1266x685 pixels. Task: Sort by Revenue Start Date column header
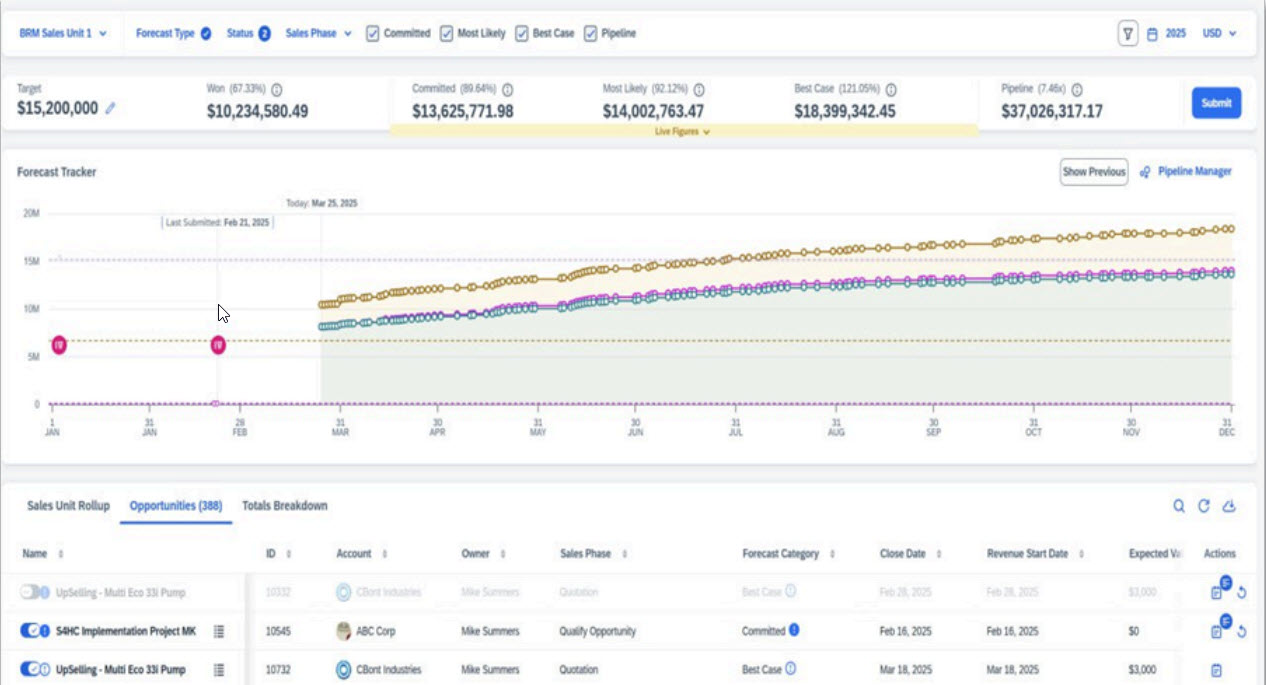(1035, 553)
